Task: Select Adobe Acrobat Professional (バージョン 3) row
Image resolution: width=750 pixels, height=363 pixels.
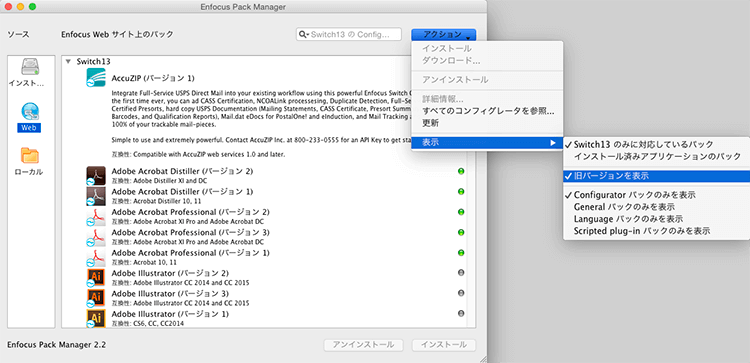Action: (265, 237)
